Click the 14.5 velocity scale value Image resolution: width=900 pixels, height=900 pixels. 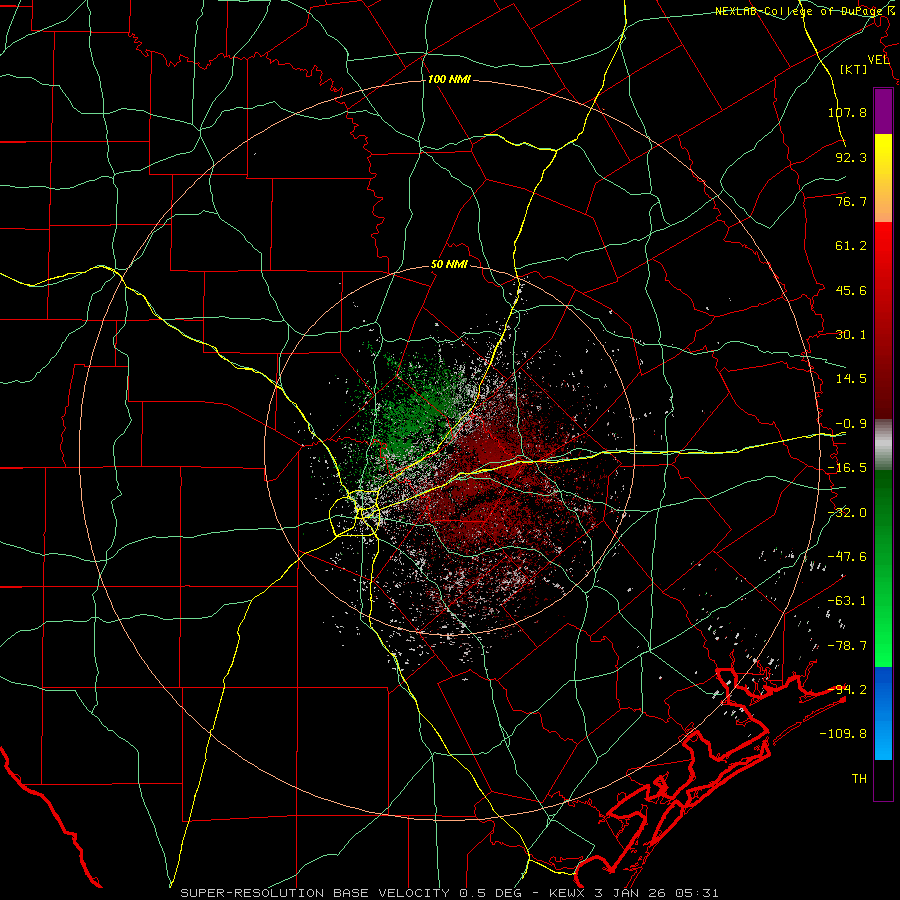coord(851,379)
